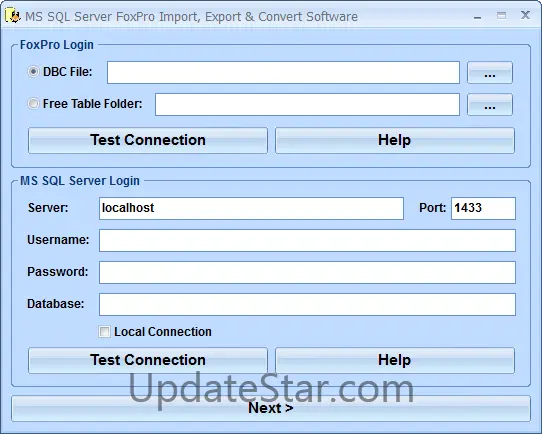Close the application window
Screen dimensions: 542x434
click(x=525, y=15)
